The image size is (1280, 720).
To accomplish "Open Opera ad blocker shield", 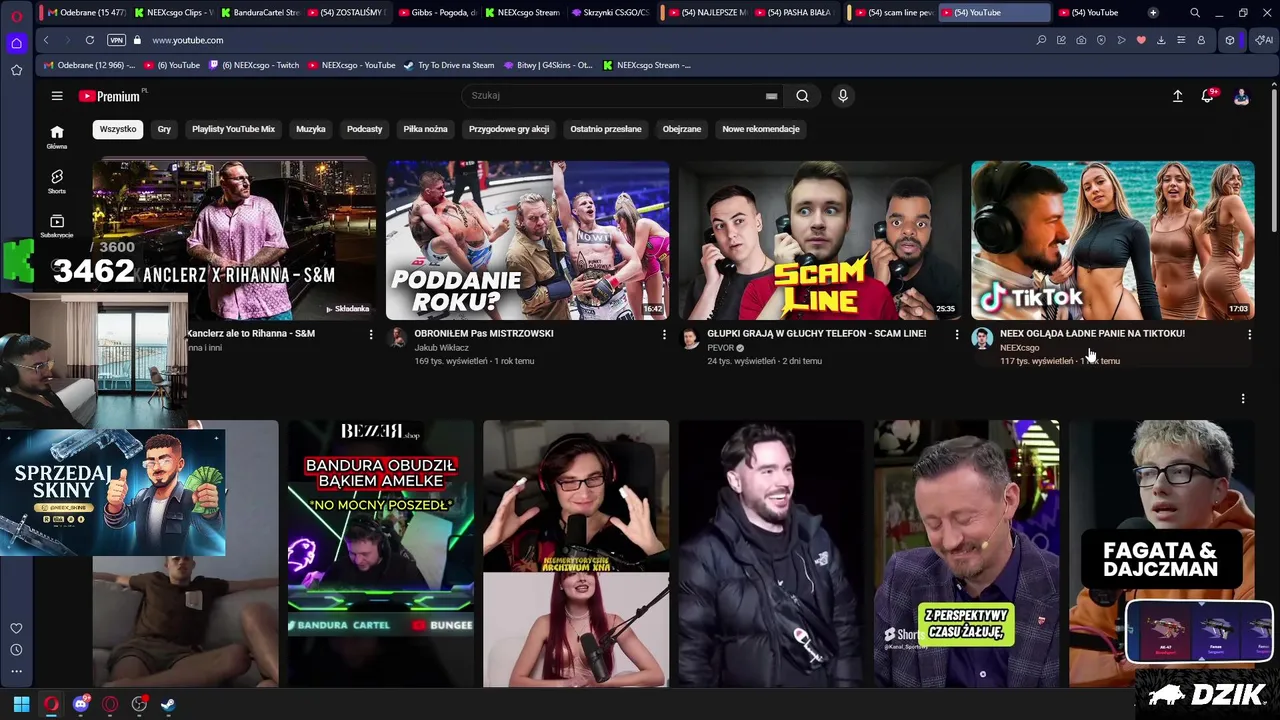I will pos(1101,40).
